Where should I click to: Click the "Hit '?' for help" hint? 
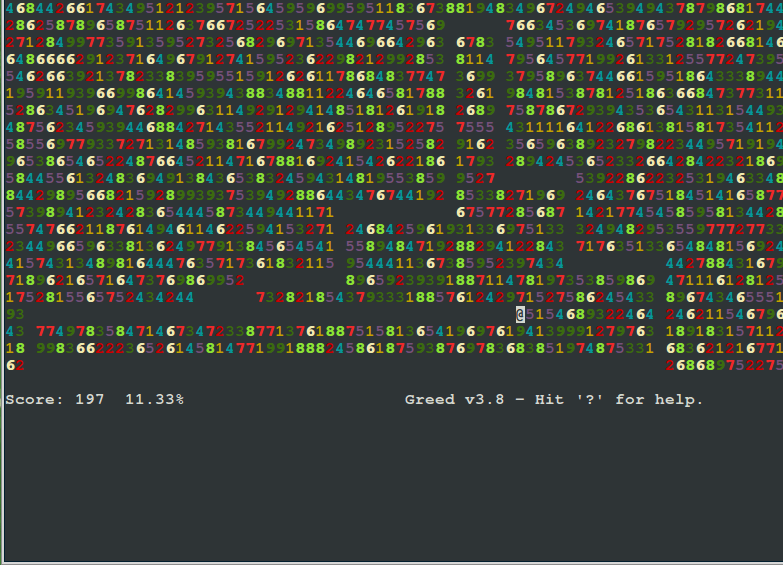(619, 400)
